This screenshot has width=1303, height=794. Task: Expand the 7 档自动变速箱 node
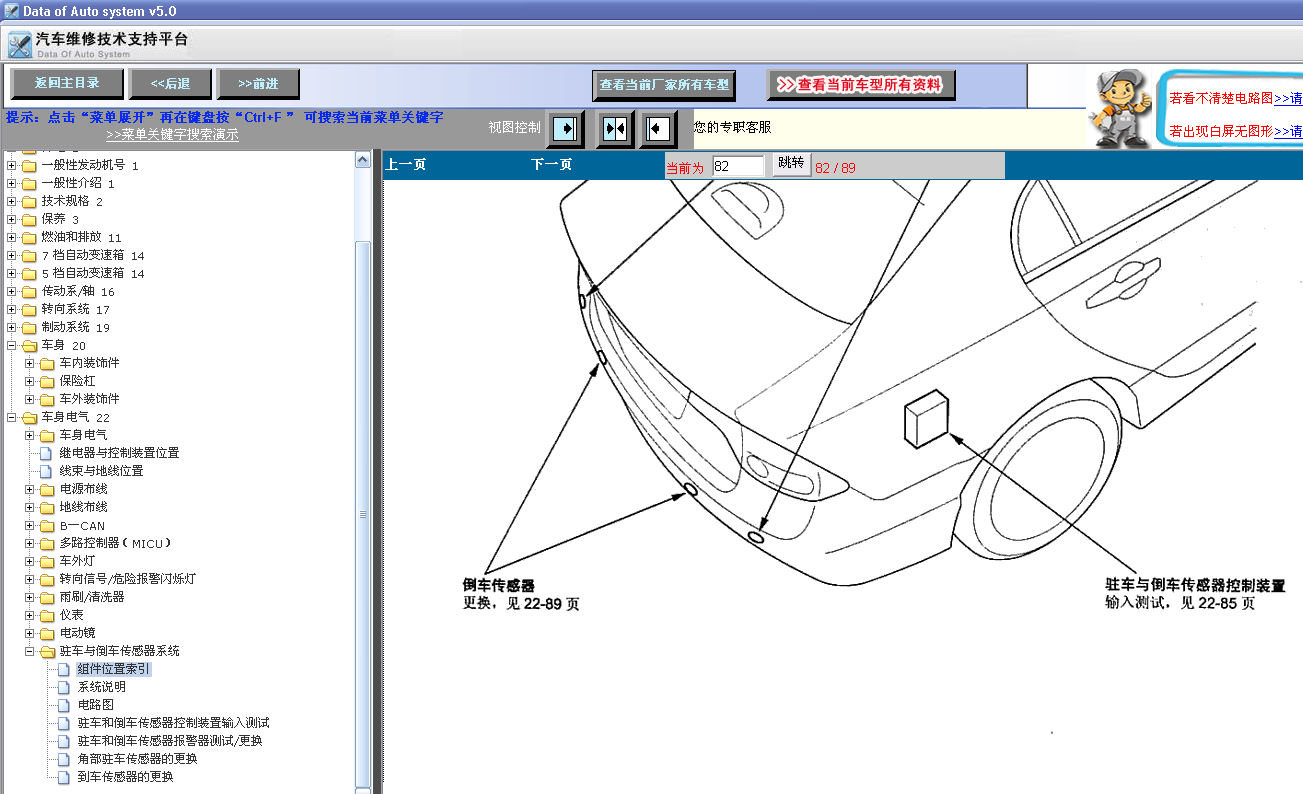(12, 255)
